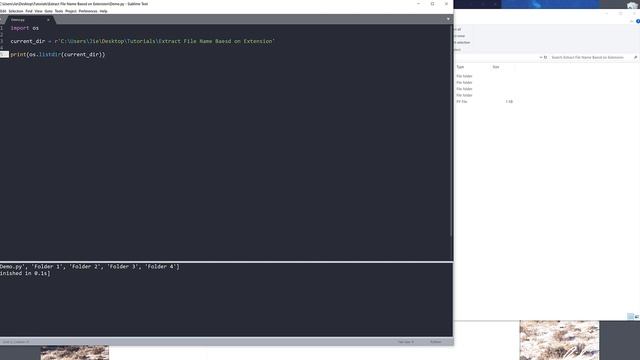
Task: Open the Help menu
Action: point(103,11)
